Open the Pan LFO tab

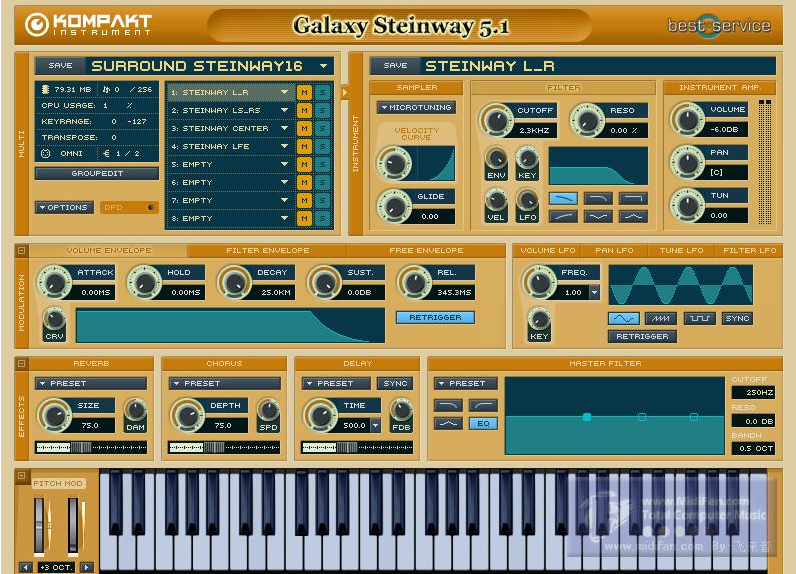pos(614,250)
